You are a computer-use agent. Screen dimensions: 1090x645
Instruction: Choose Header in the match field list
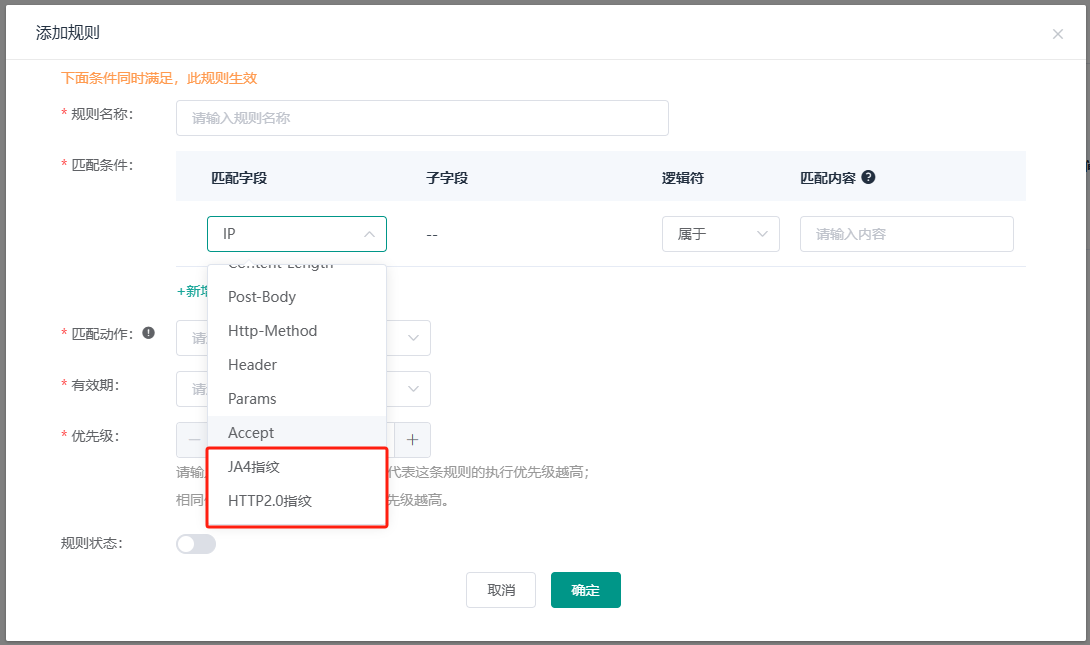pyautogui.click(x=252, y=365)
